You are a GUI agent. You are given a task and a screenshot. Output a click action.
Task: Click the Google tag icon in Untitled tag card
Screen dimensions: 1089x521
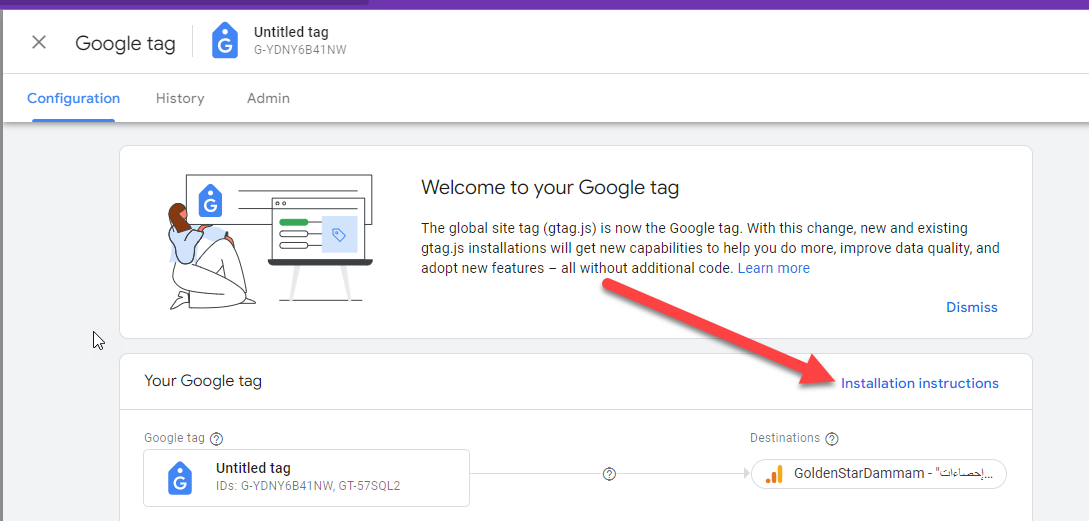[180, 478]
